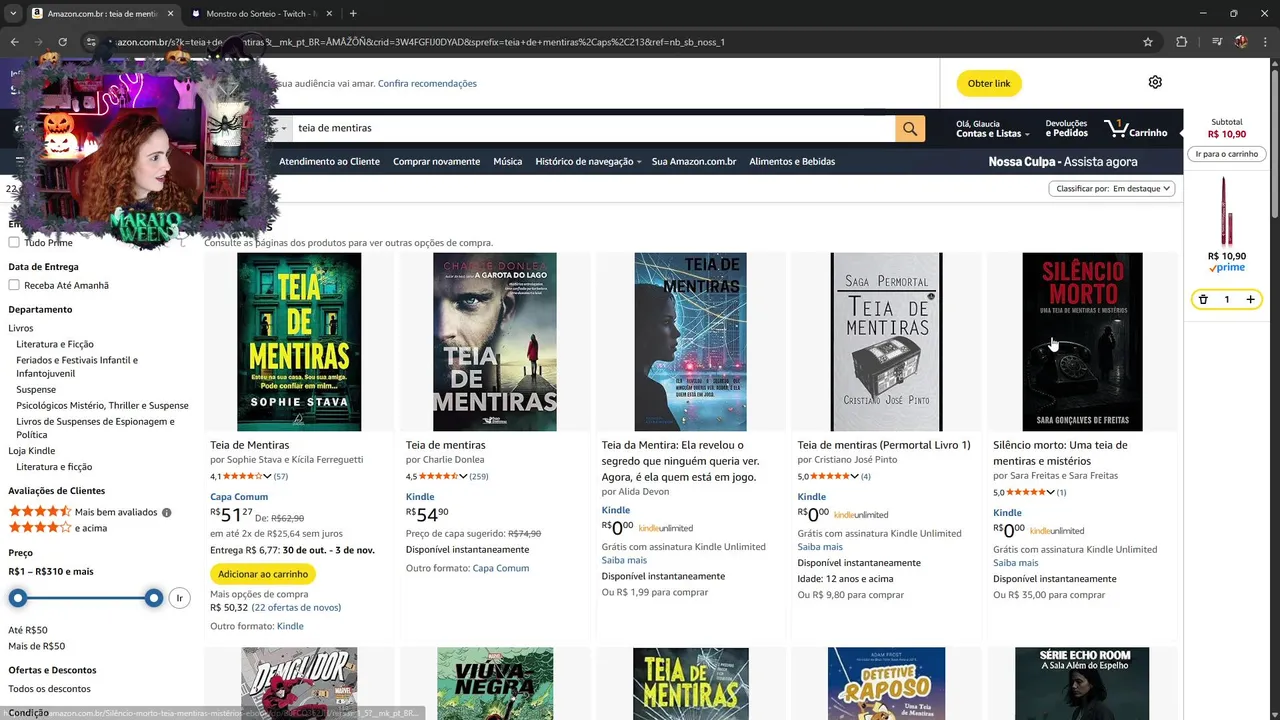This screenshot has width=1280, height=720.
Task: Delete the cart item with trash icon
Action: 1203,299
